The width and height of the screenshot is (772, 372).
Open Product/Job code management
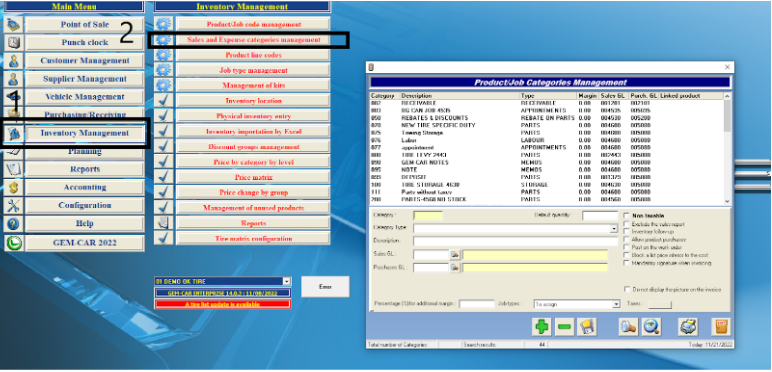click(254, 24)
